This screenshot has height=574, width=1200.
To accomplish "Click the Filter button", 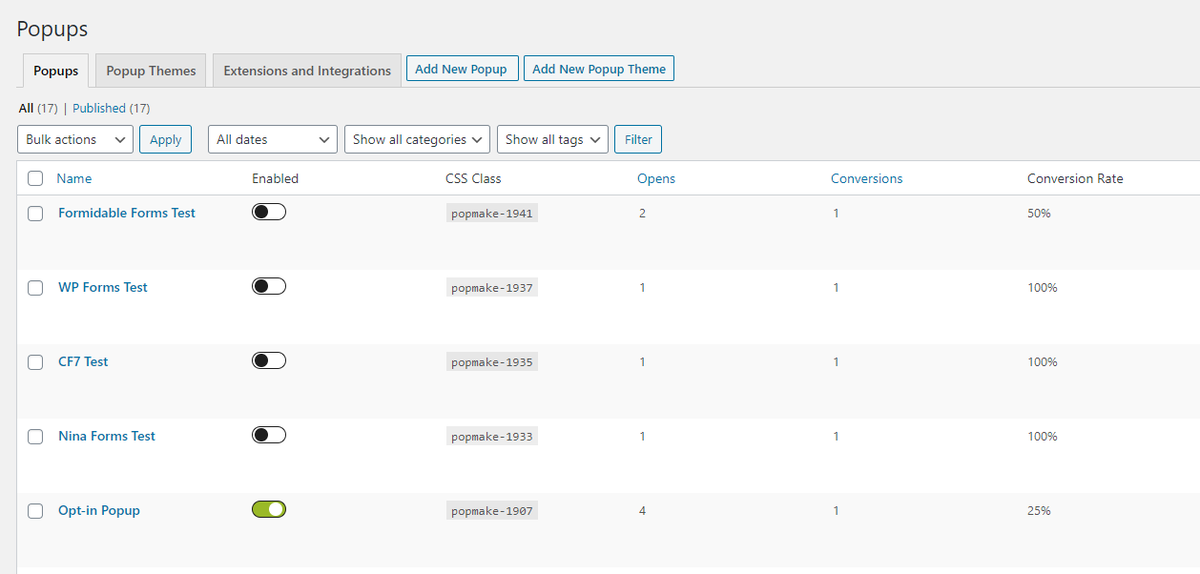I will tap(638, 140).
